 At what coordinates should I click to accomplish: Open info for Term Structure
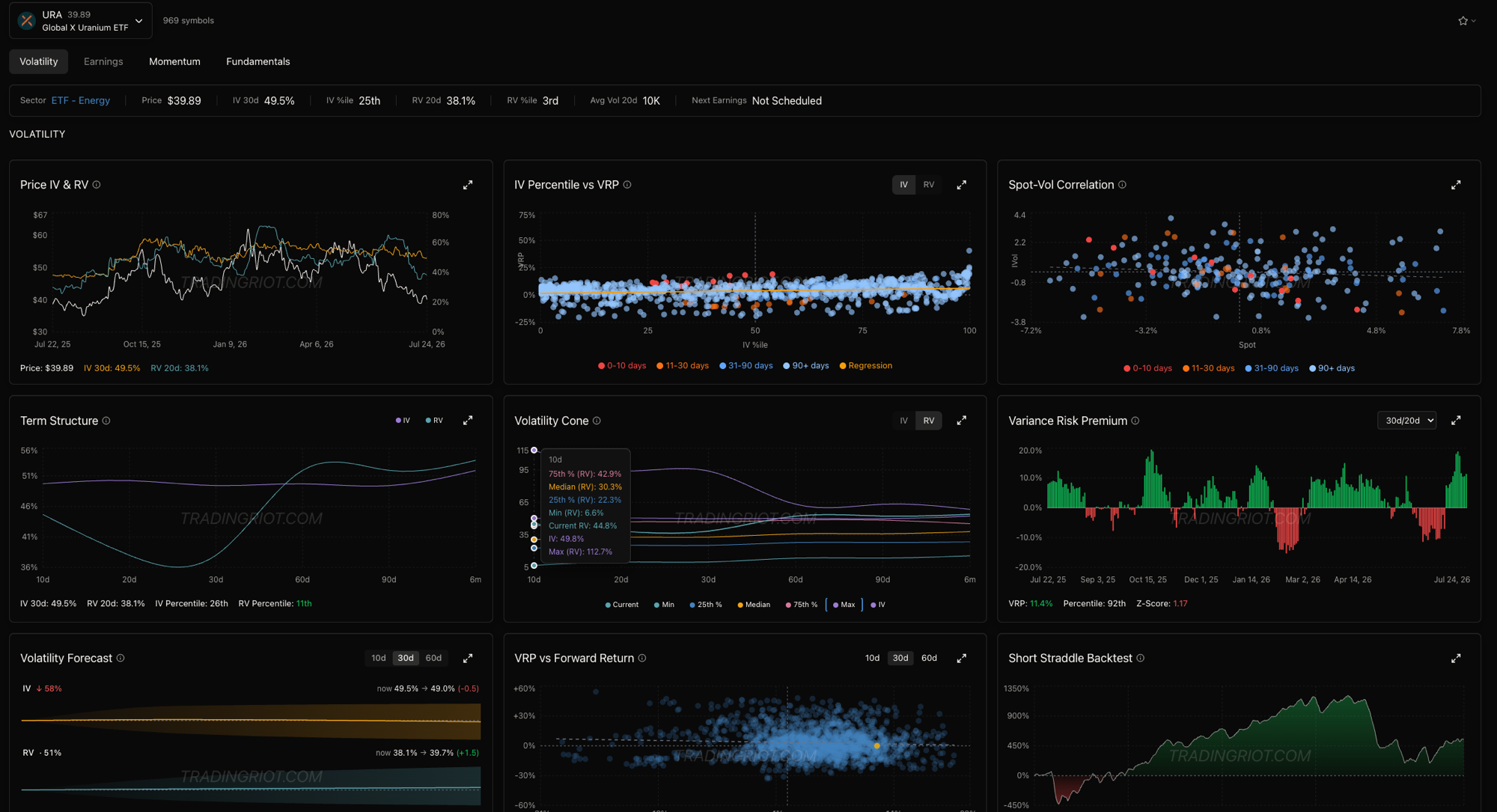click(106, 421)
